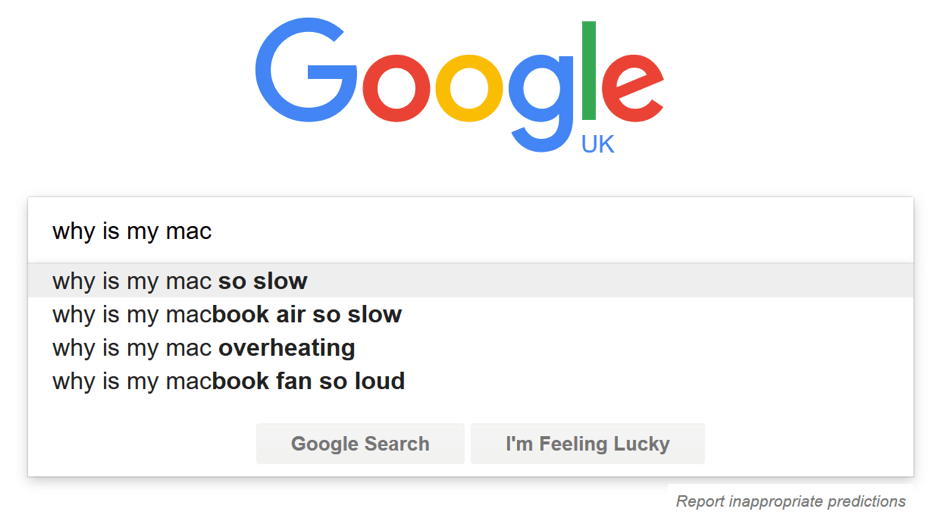Viewport: 940px width, 528px height.
Task: Select suggestion 'why is my macbook air so slow'
Action: pyautogui.click(x=471, y=314)
